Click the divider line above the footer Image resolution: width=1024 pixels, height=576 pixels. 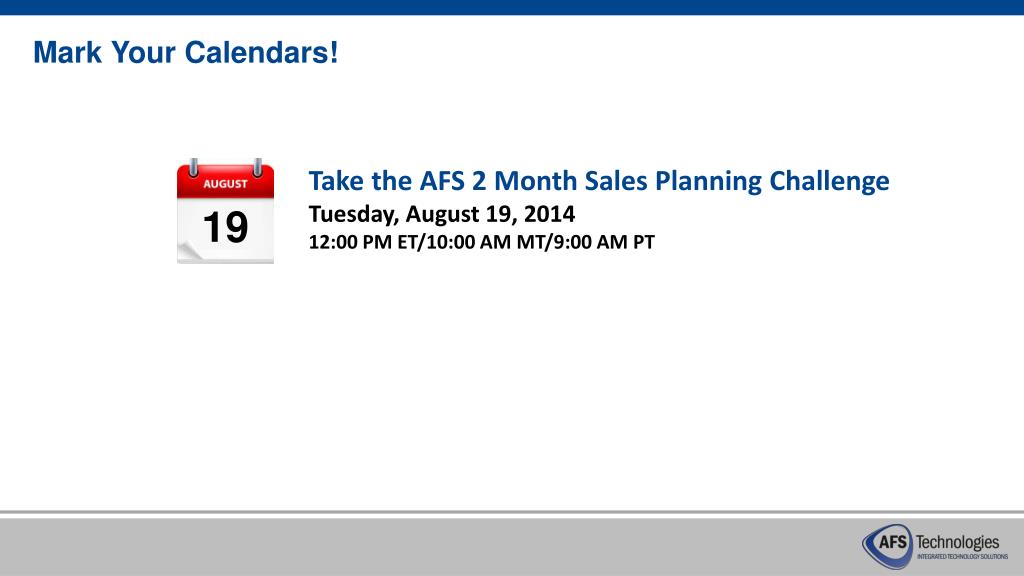point(512,513)
